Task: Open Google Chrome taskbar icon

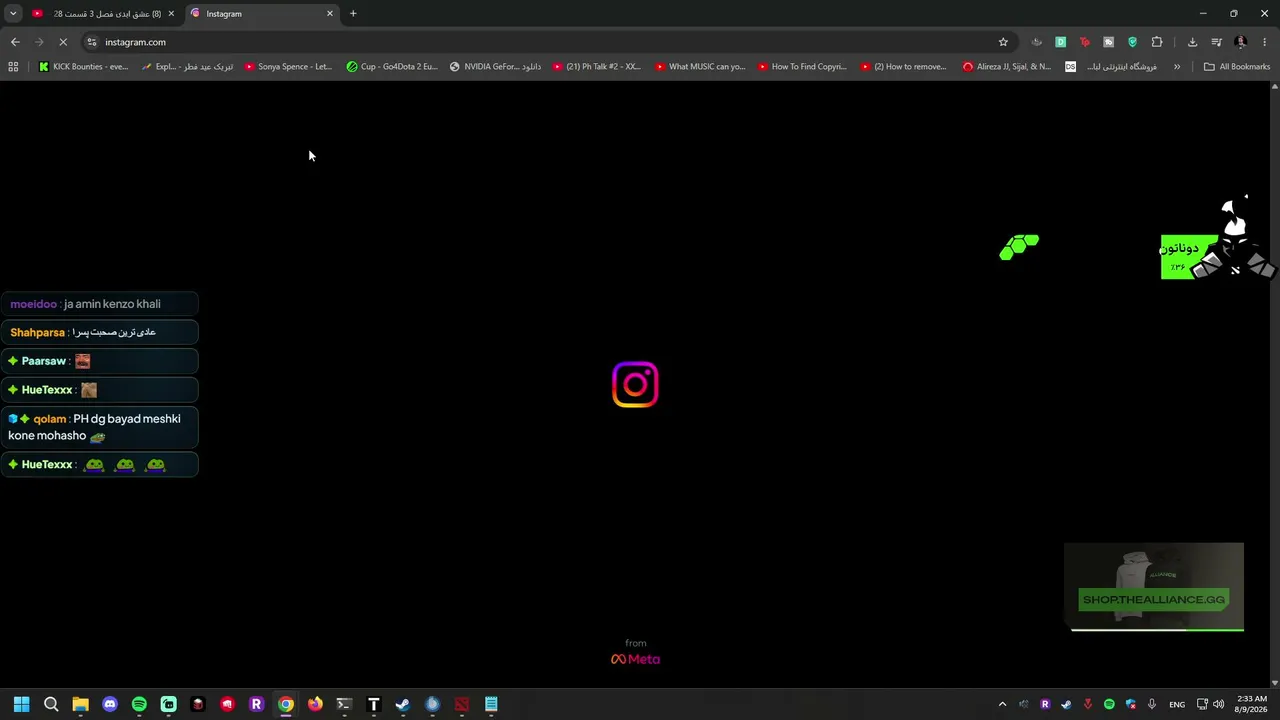Action: [286, 704]
